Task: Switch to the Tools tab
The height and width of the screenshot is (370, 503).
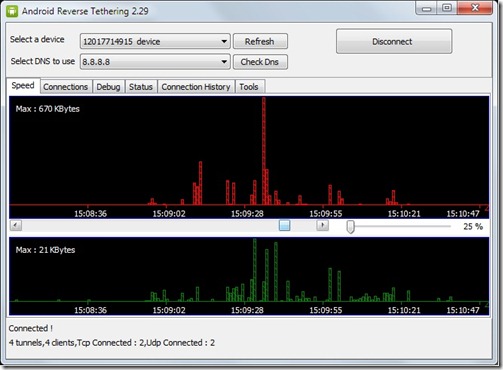Action: tap(249, 87)
